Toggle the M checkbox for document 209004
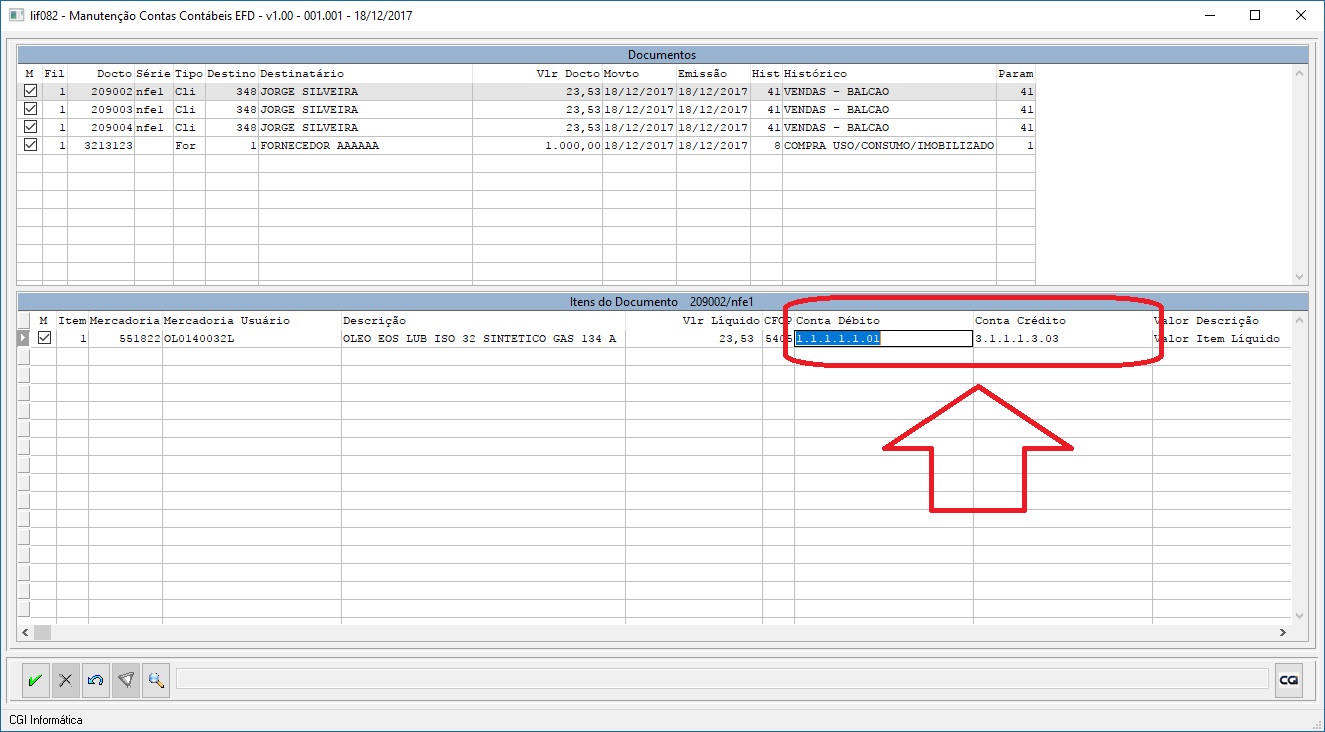 tap(30, 128)
